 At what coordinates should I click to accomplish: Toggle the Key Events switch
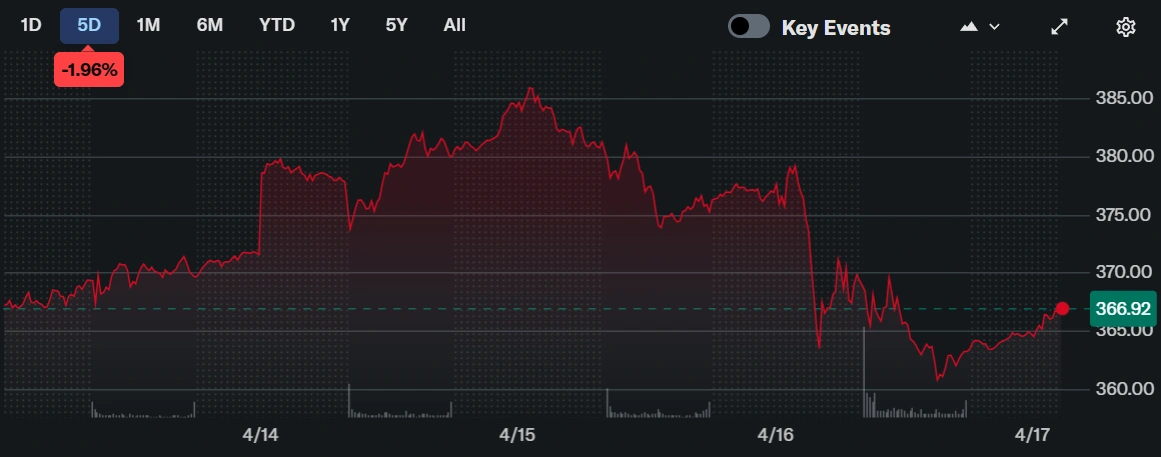coord(749,27)
